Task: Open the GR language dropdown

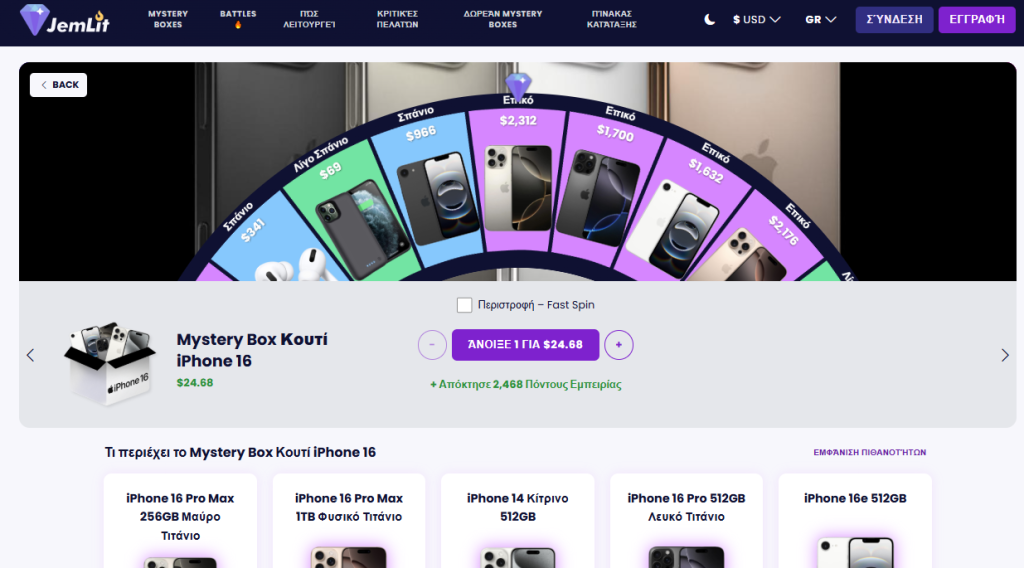Action: pyautogui.click(x=820, y=20)
